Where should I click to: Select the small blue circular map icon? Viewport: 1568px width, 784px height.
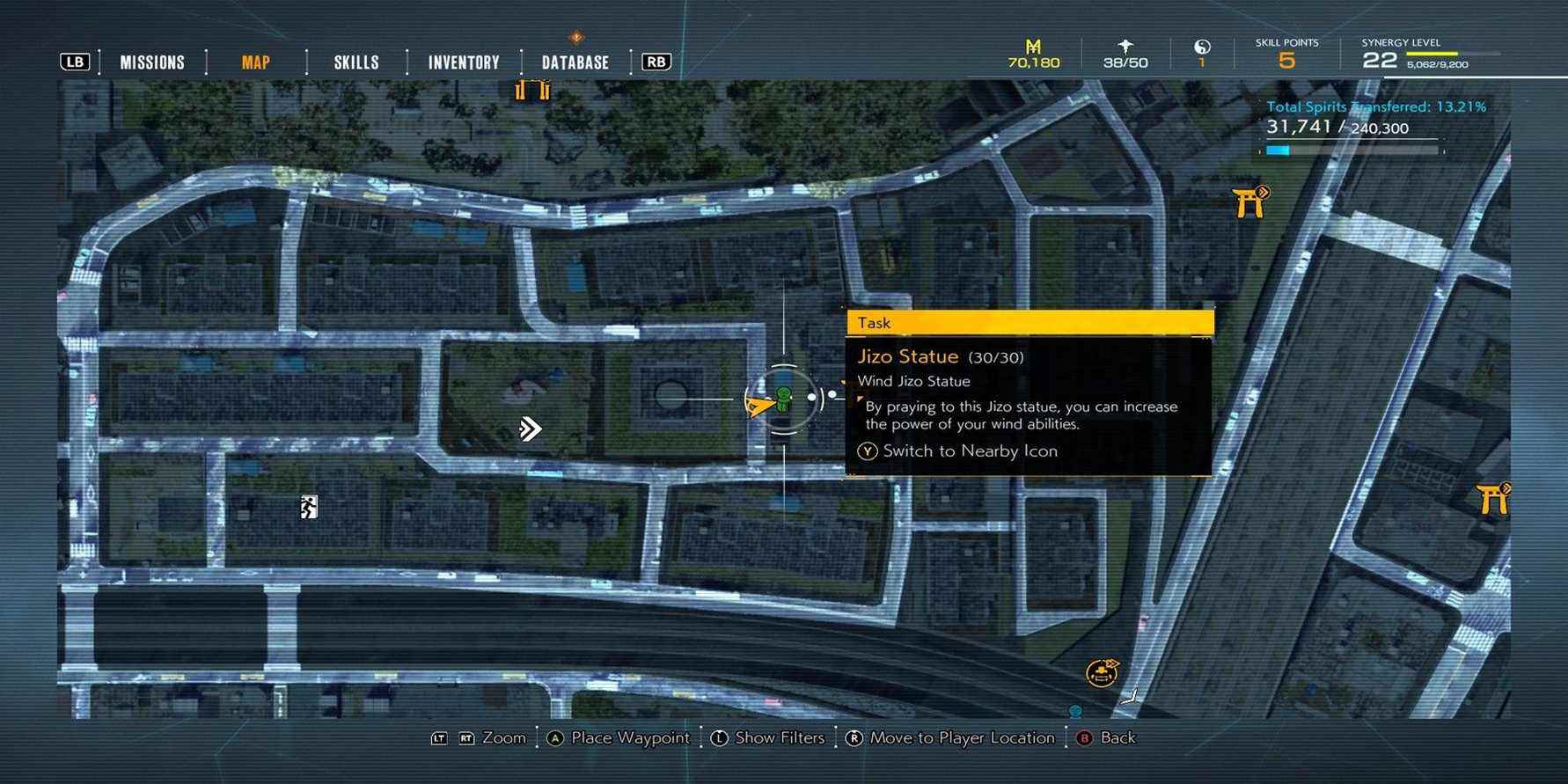[1074, 710]
